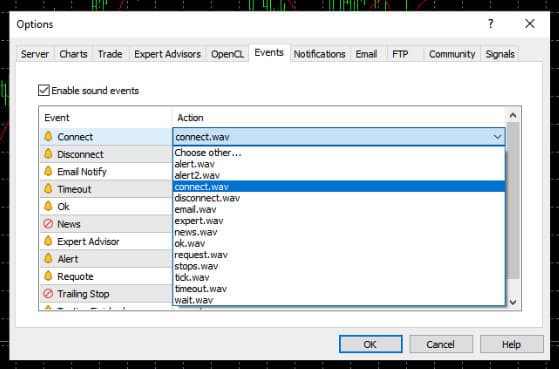Click the events list scroll down arrow
Screen dimensions: 559x369
click(513, 302)
